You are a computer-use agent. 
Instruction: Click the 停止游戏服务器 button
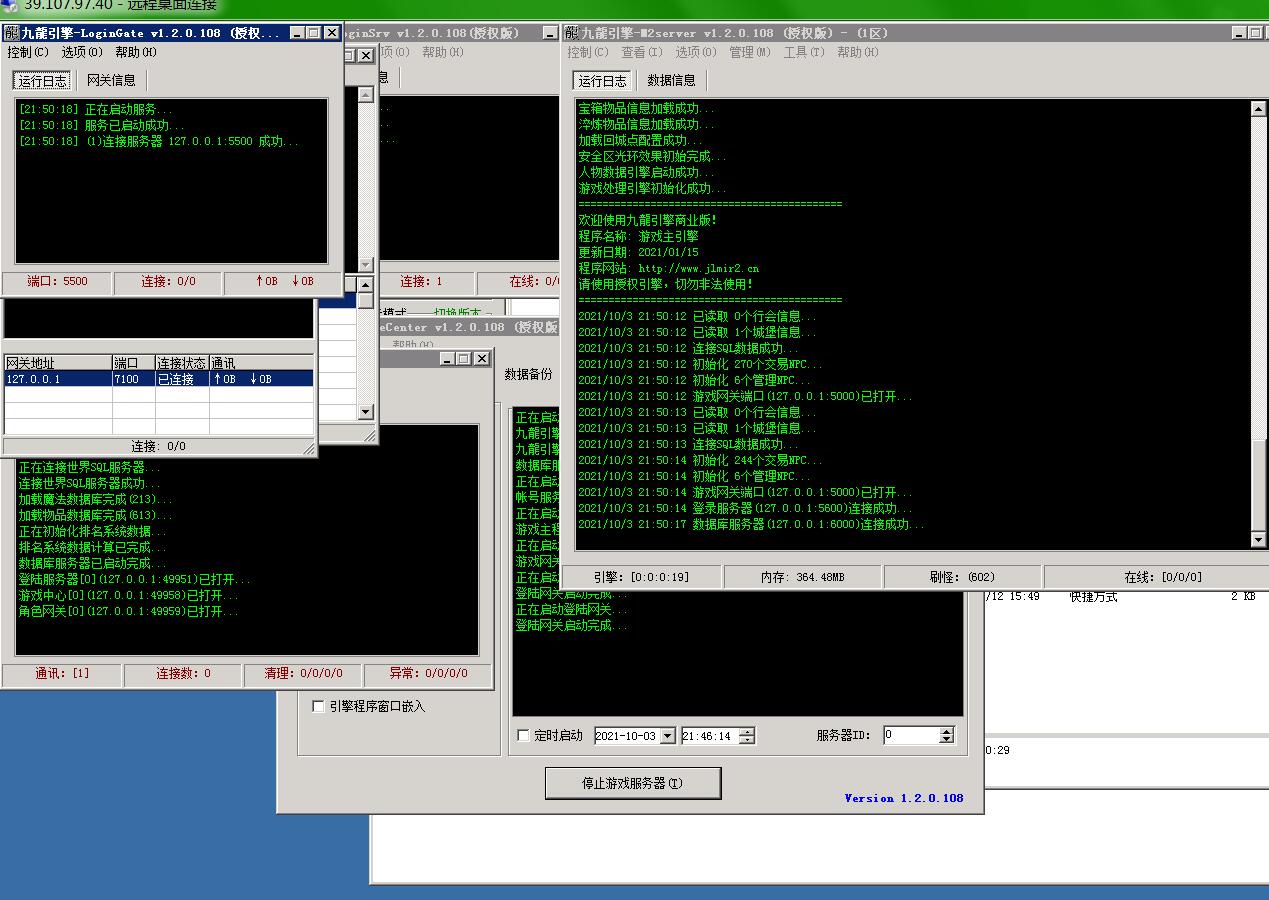(632, 783)
